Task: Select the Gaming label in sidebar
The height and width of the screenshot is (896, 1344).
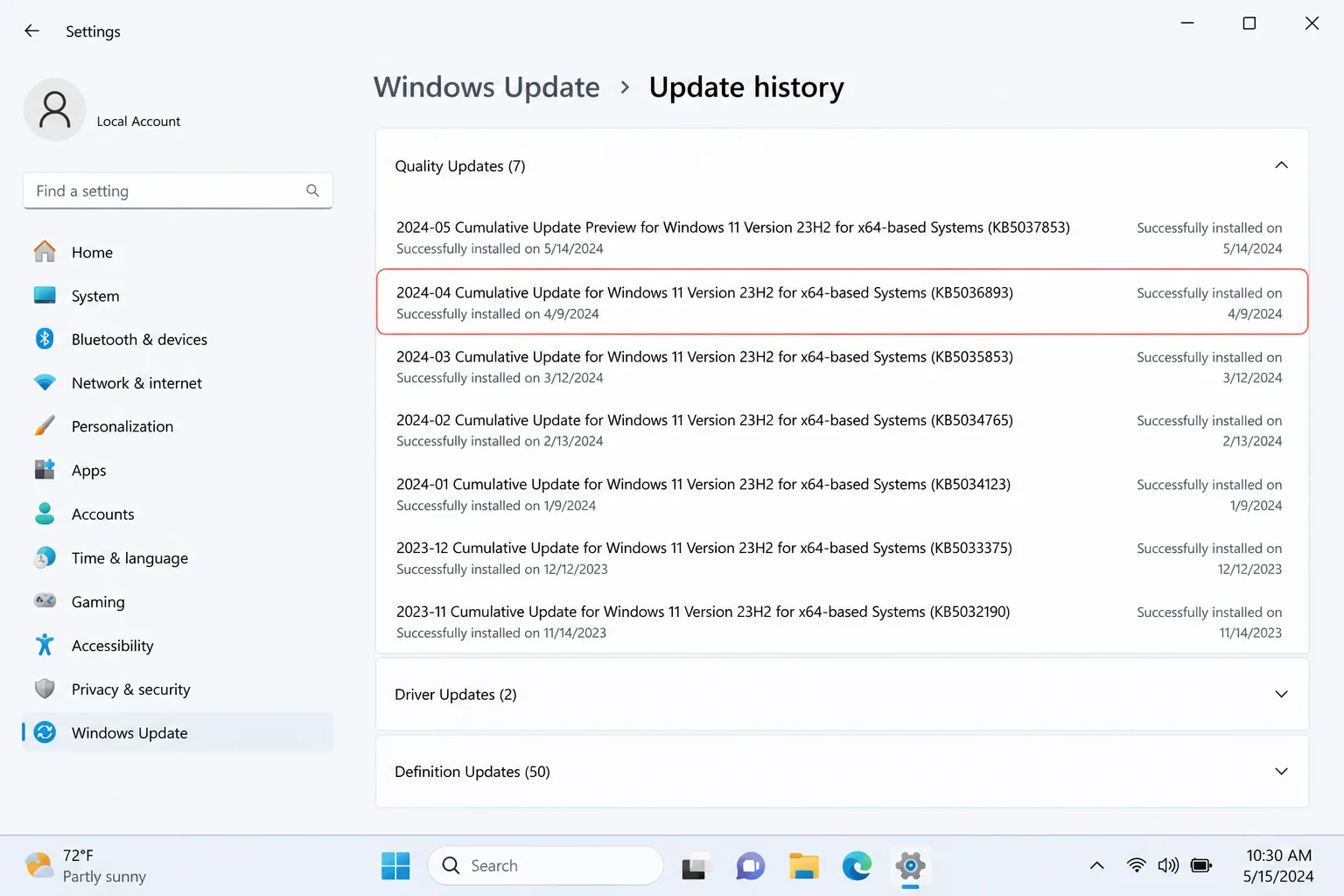Action: point(98,602)
